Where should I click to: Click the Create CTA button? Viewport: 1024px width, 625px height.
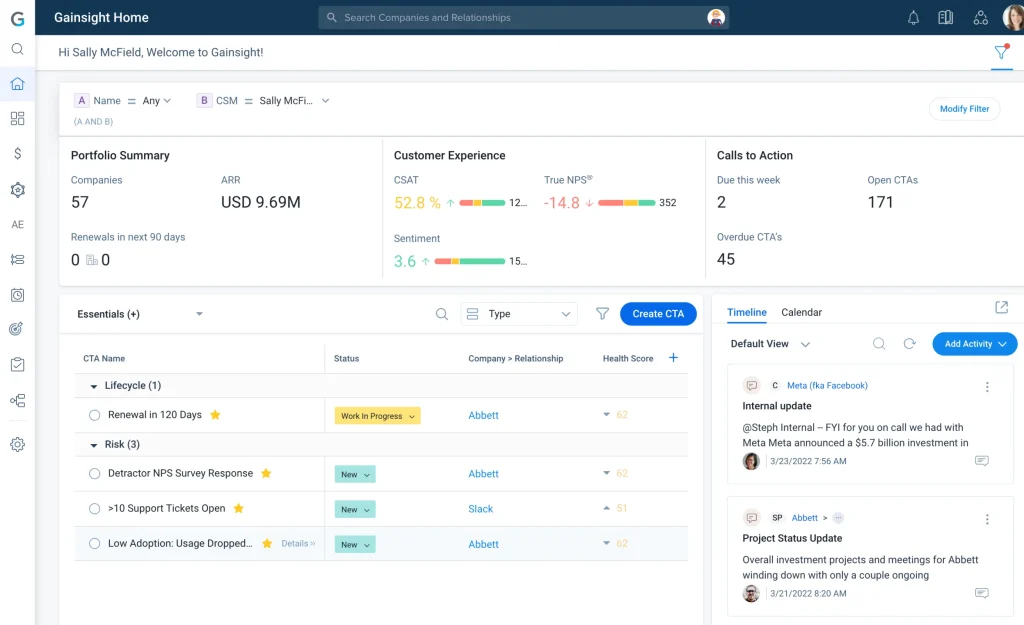point(658,313)
